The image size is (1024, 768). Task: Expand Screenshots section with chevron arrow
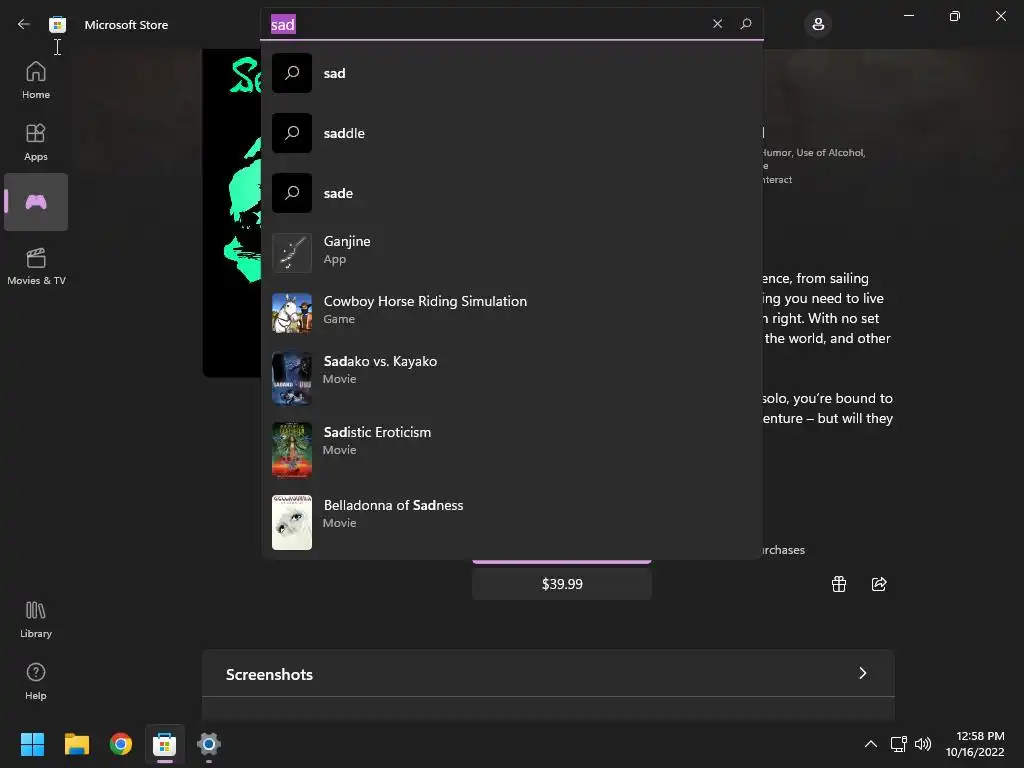863,673
